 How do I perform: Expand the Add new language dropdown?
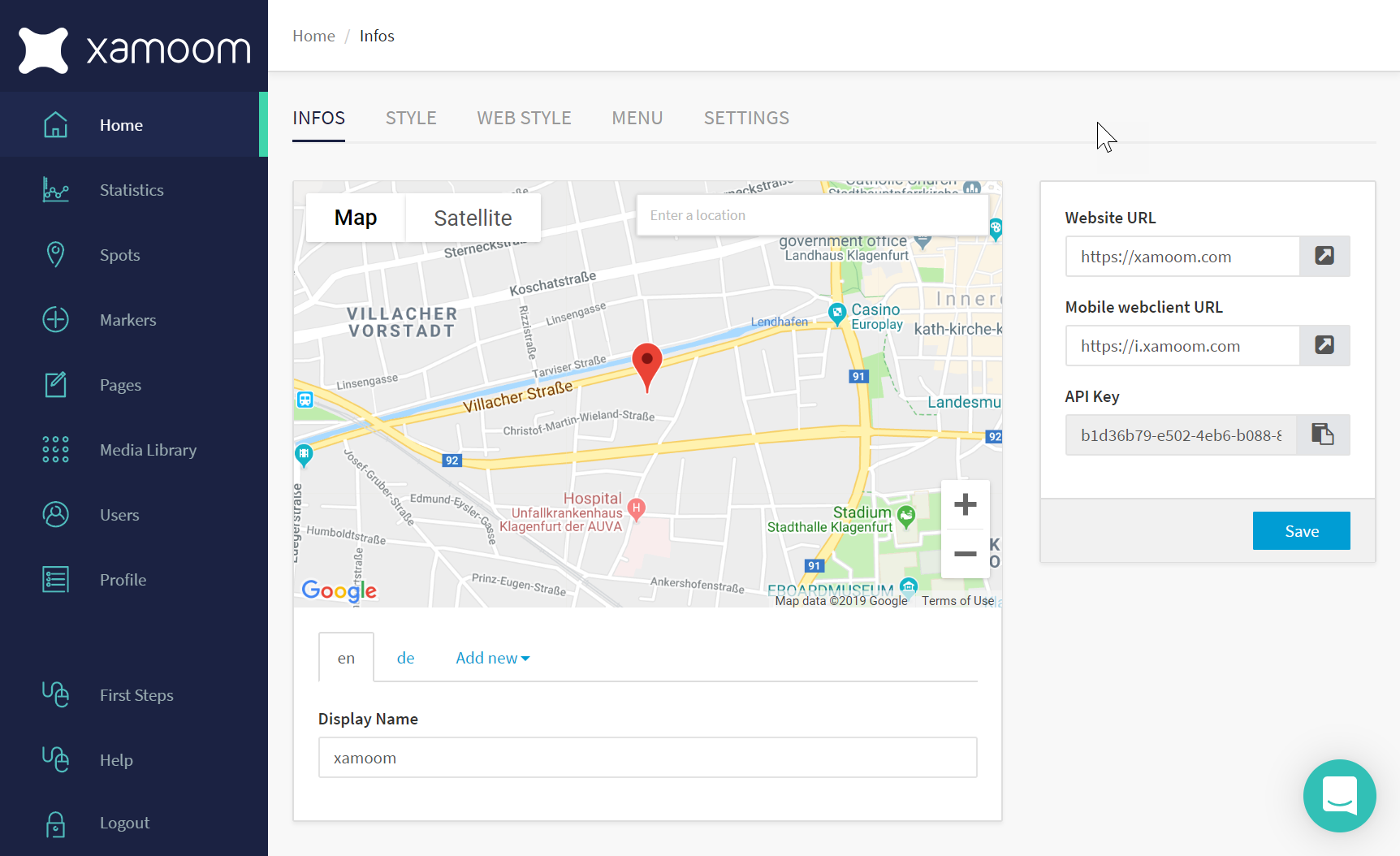[x=492, y=658]
